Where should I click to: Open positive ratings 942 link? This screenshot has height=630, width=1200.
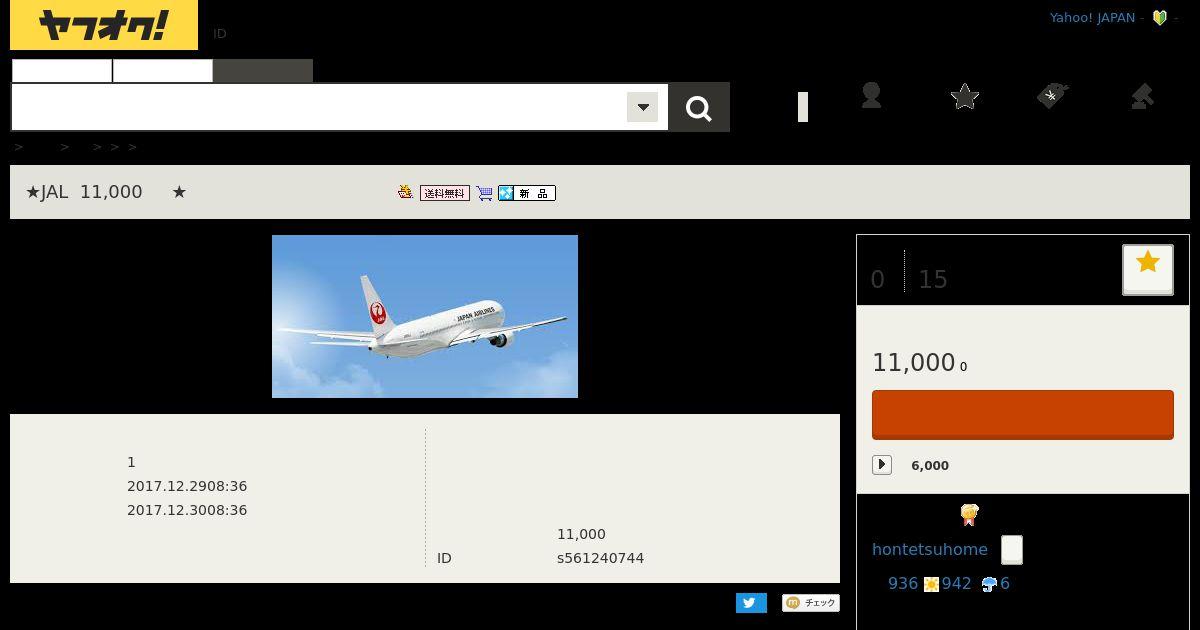(956, 583)
